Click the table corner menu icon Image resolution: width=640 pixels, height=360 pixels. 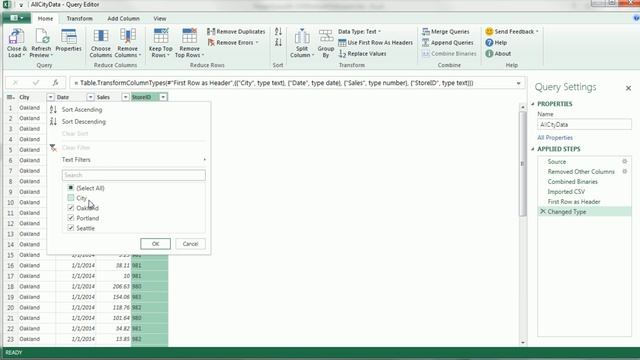click(x=11, y=97)
